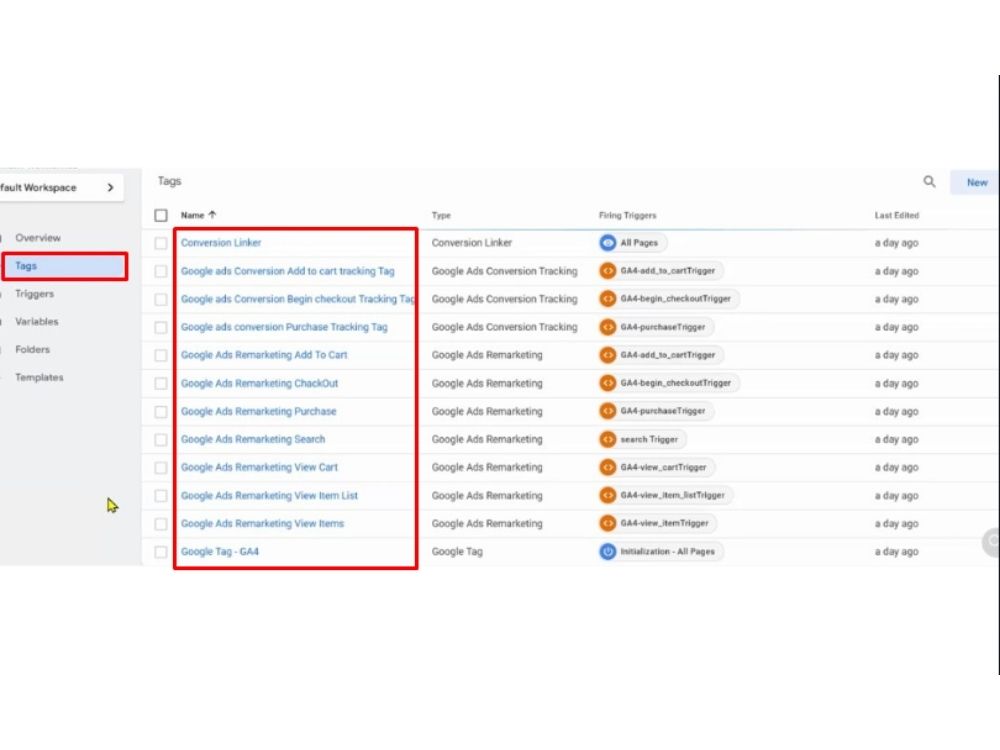Viewport: 1000px width, 750px height.
Task: Click the Initialization - All Pages power icon
Action: (x=608, y=552)
